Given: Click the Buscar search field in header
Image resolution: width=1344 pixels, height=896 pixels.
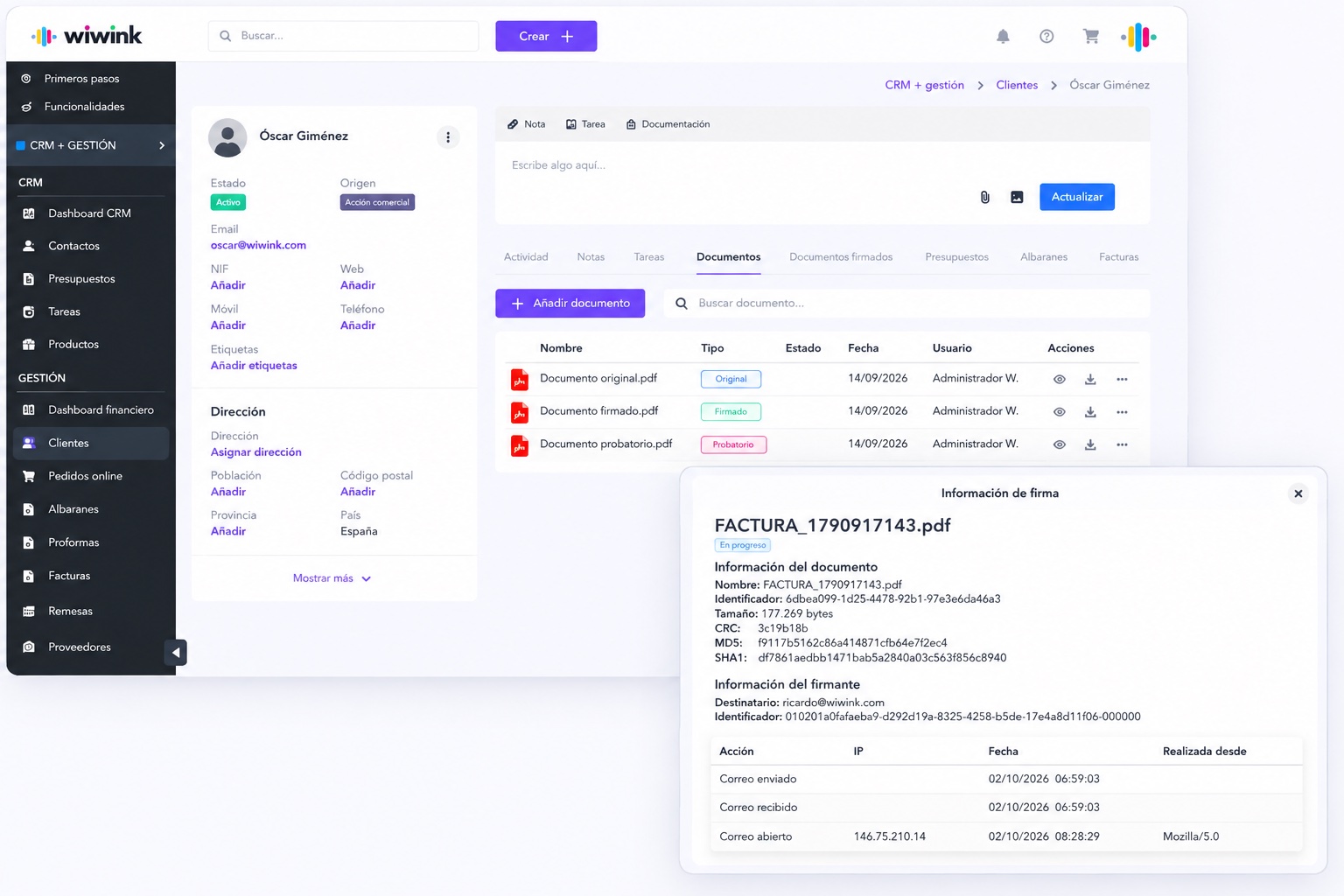Looking at the screenshot, I should click(x=343, y=36).
